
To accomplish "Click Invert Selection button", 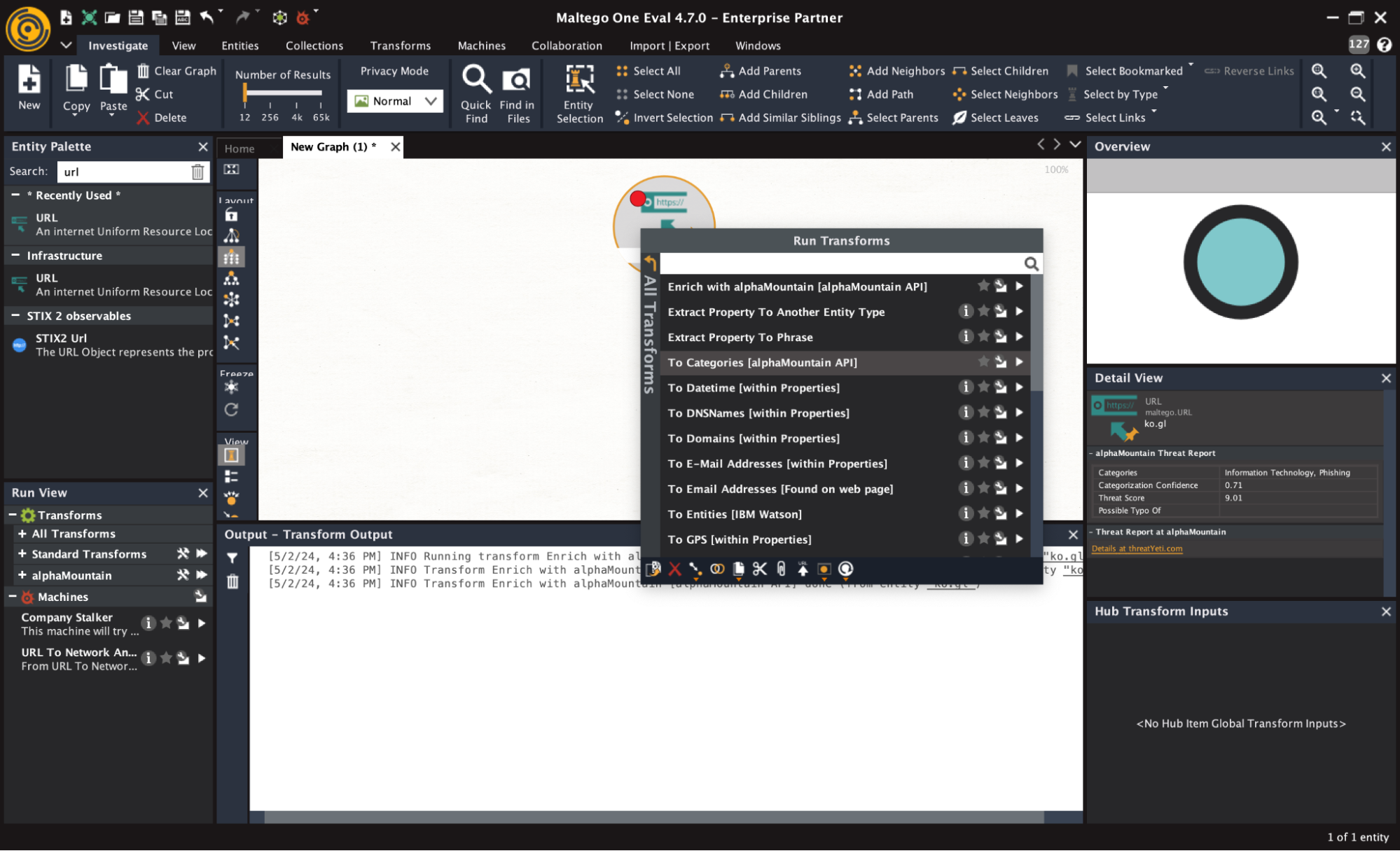I will coord(665,118).
